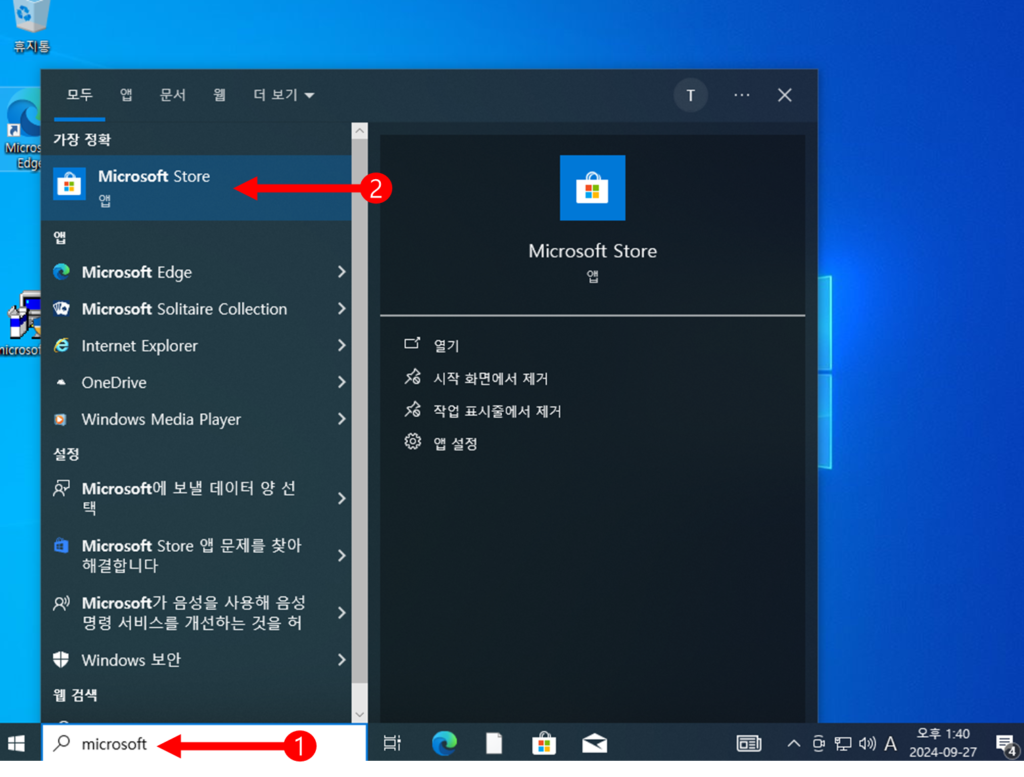
Task: Expand Microsoft Store 앱 문제 arrow
Action: [342, 556]
